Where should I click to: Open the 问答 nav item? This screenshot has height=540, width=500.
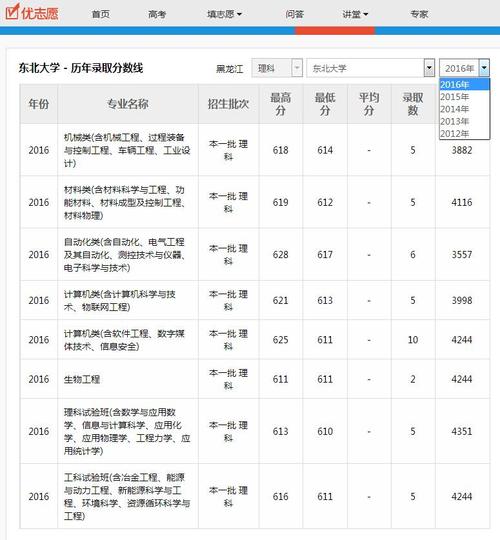coord(294,14)
